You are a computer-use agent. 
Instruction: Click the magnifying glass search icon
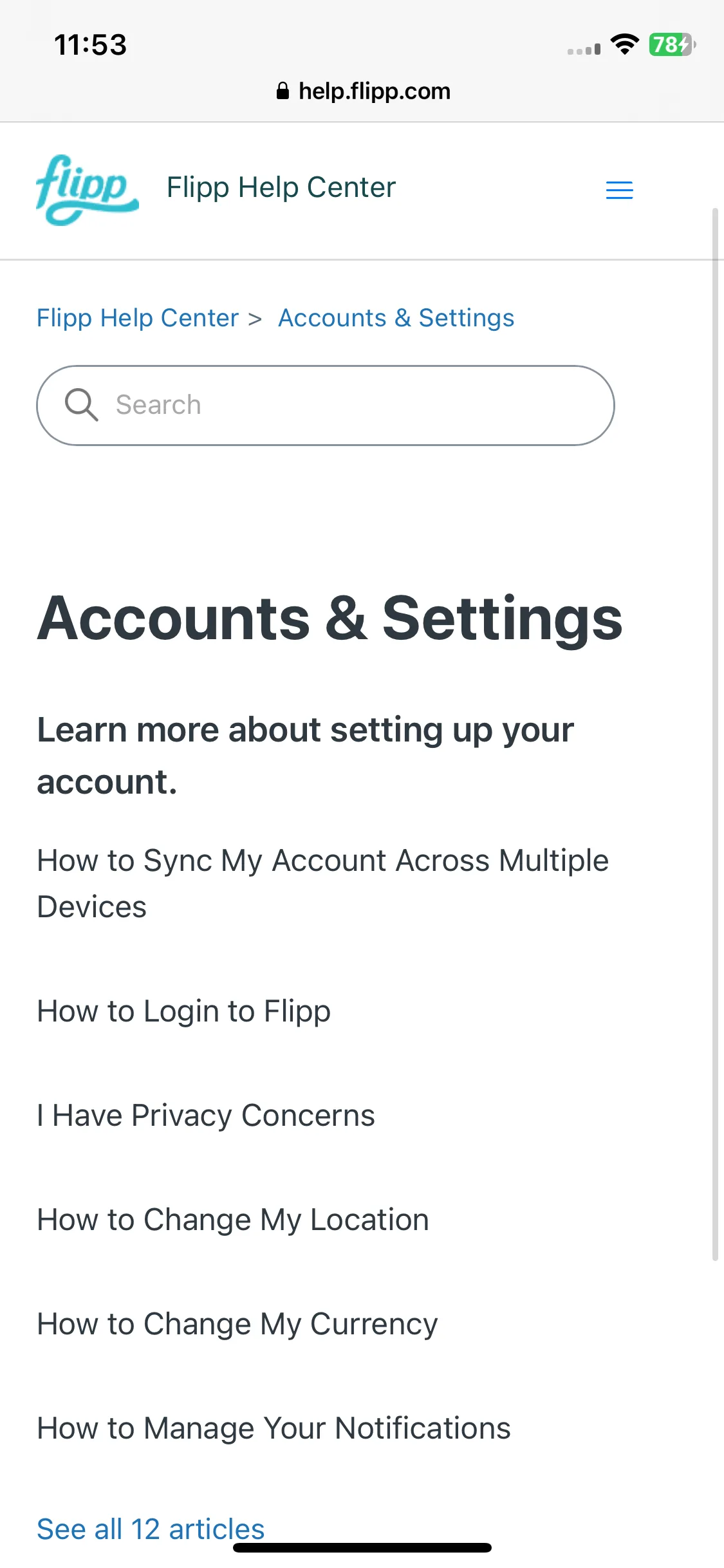click(x=81, y=405)
